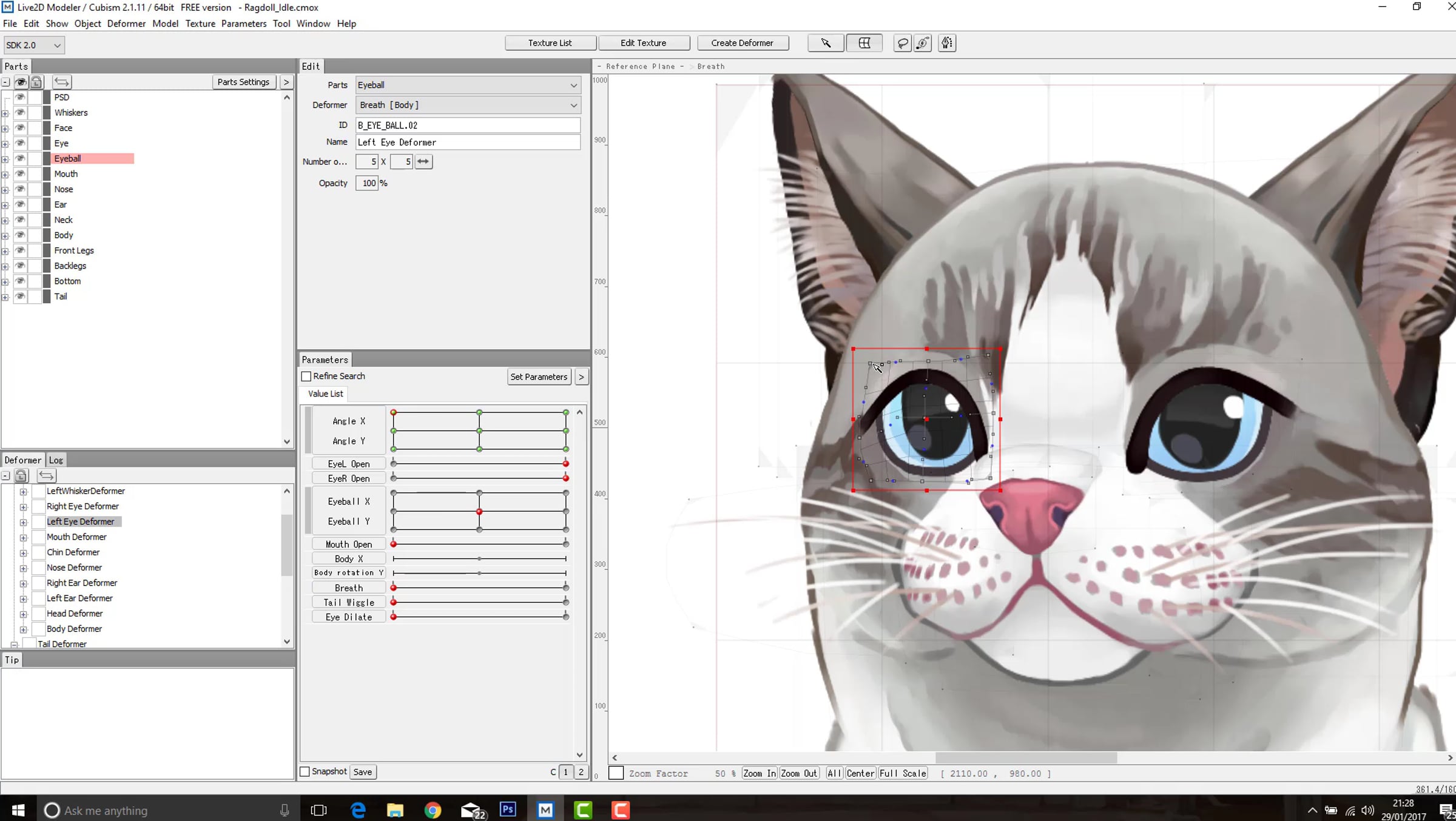Hide the Whiskers part with eye icon
This screenshot has height=821, width=1456.
click(20, 113)
